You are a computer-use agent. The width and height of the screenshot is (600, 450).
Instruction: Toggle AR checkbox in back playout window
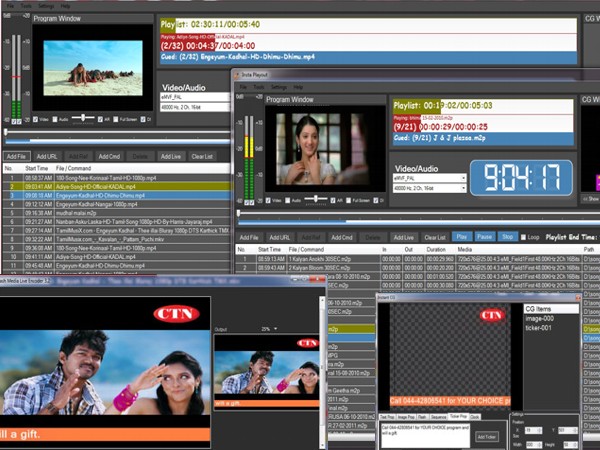[100, 119]
